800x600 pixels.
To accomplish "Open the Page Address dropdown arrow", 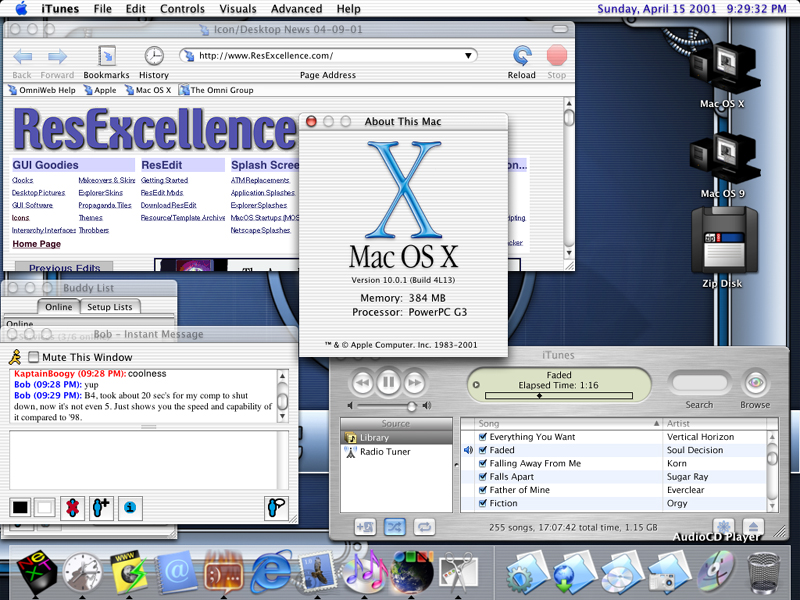I will click(x=469, y=56).
